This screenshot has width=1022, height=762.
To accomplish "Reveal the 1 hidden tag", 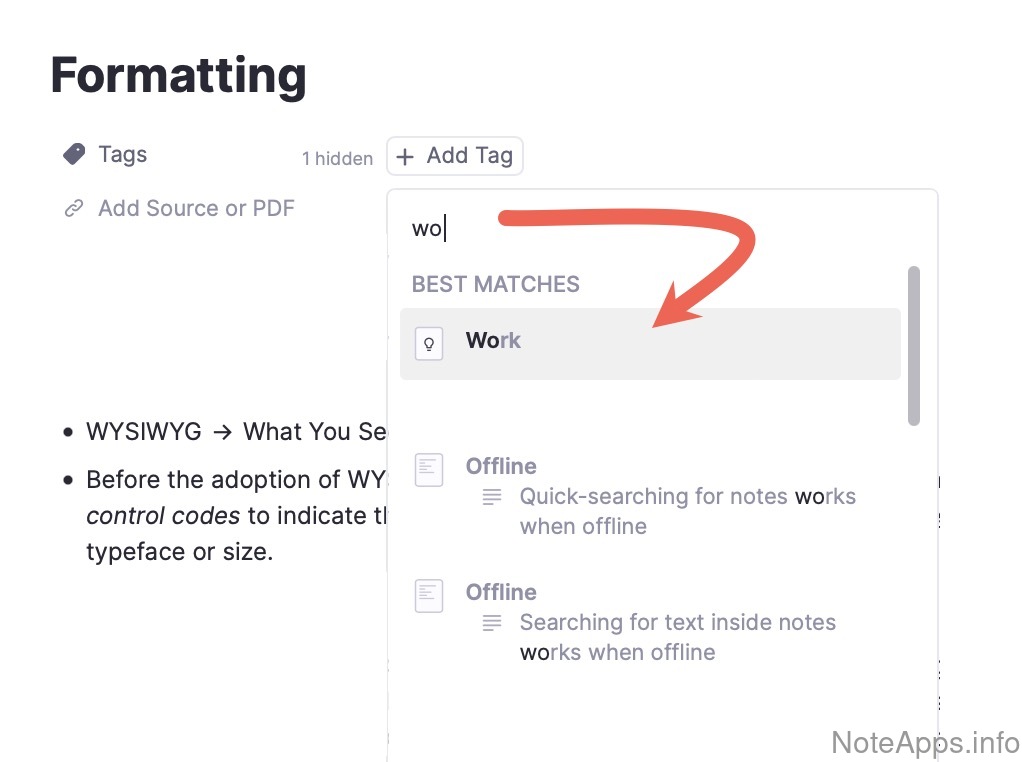I will (x=337, y=158).
